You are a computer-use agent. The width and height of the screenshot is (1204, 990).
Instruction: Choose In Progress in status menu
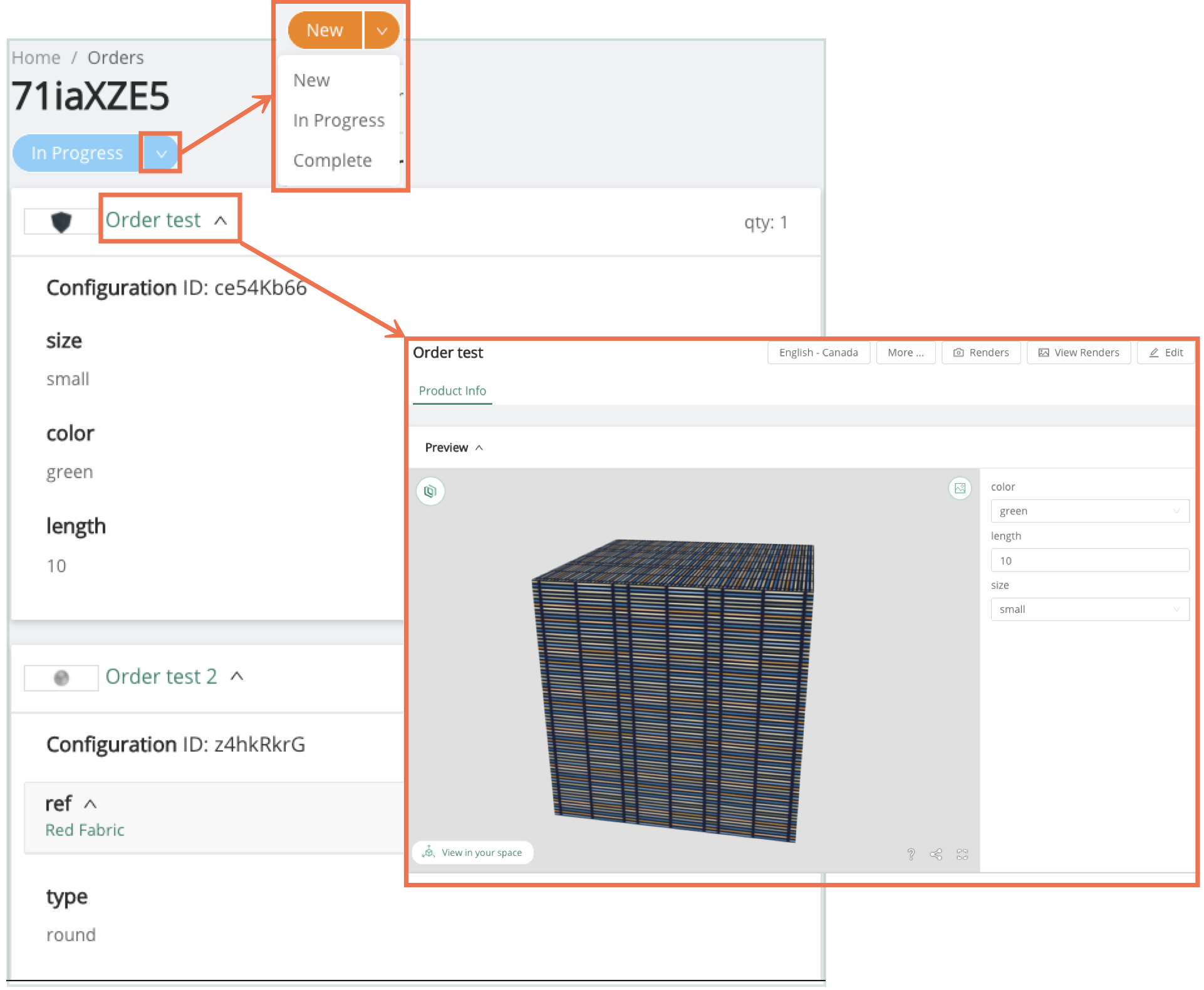[338, 120]
